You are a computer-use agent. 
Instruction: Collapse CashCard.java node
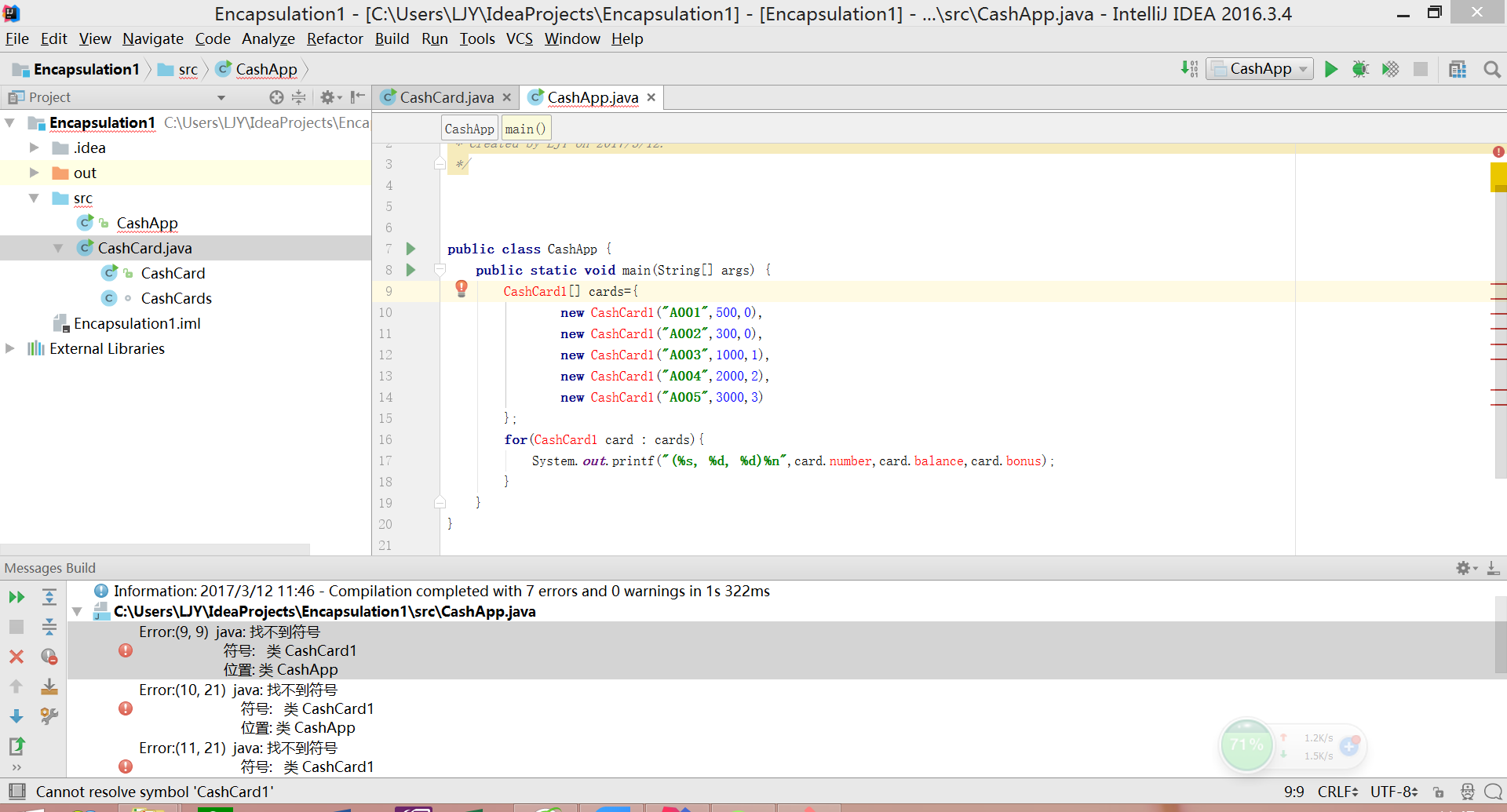pyautogui.click(x=58, y=248)
